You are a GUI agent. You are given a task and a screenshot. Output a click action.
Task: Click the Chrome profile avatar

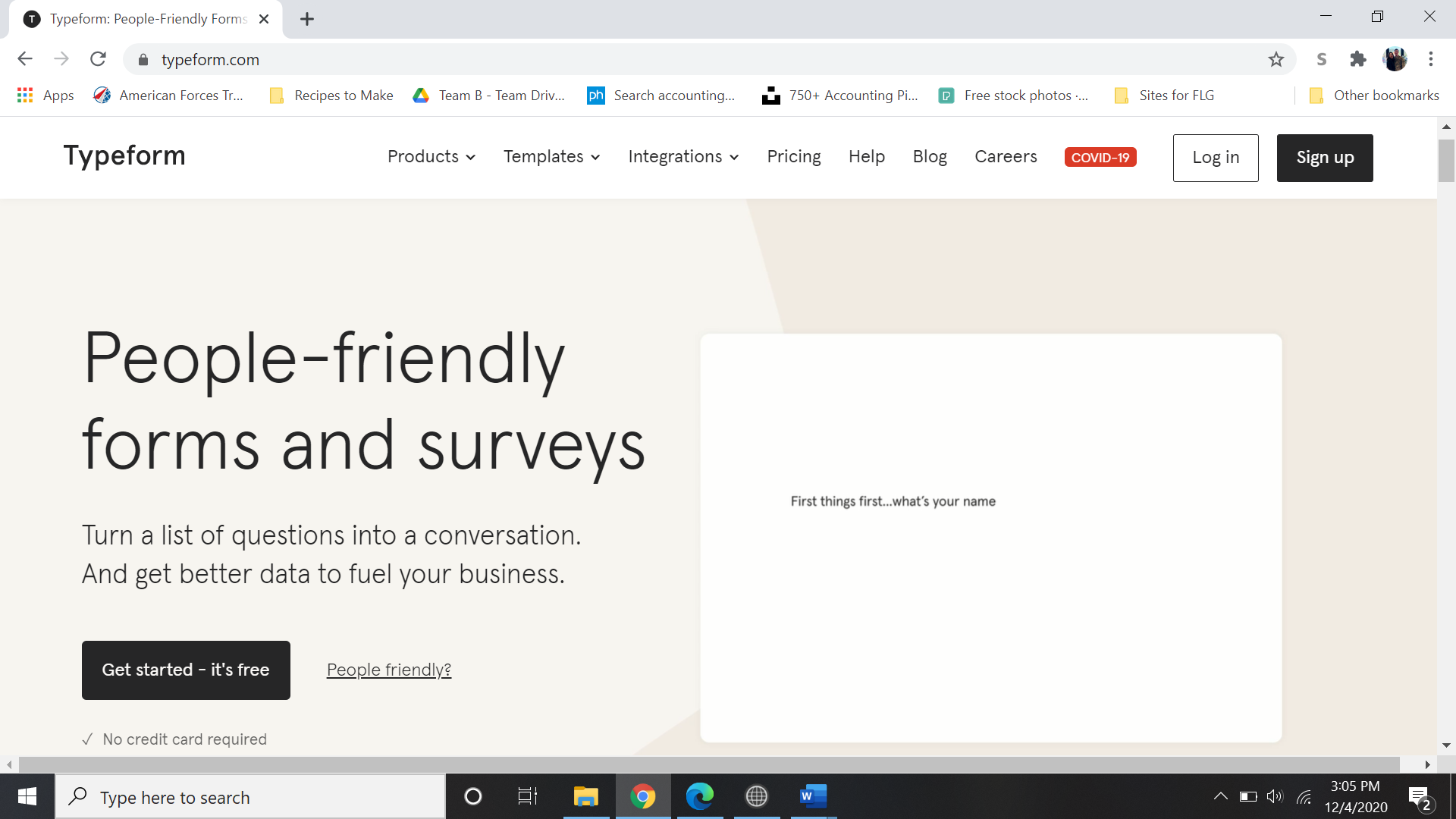point(1395,59)
